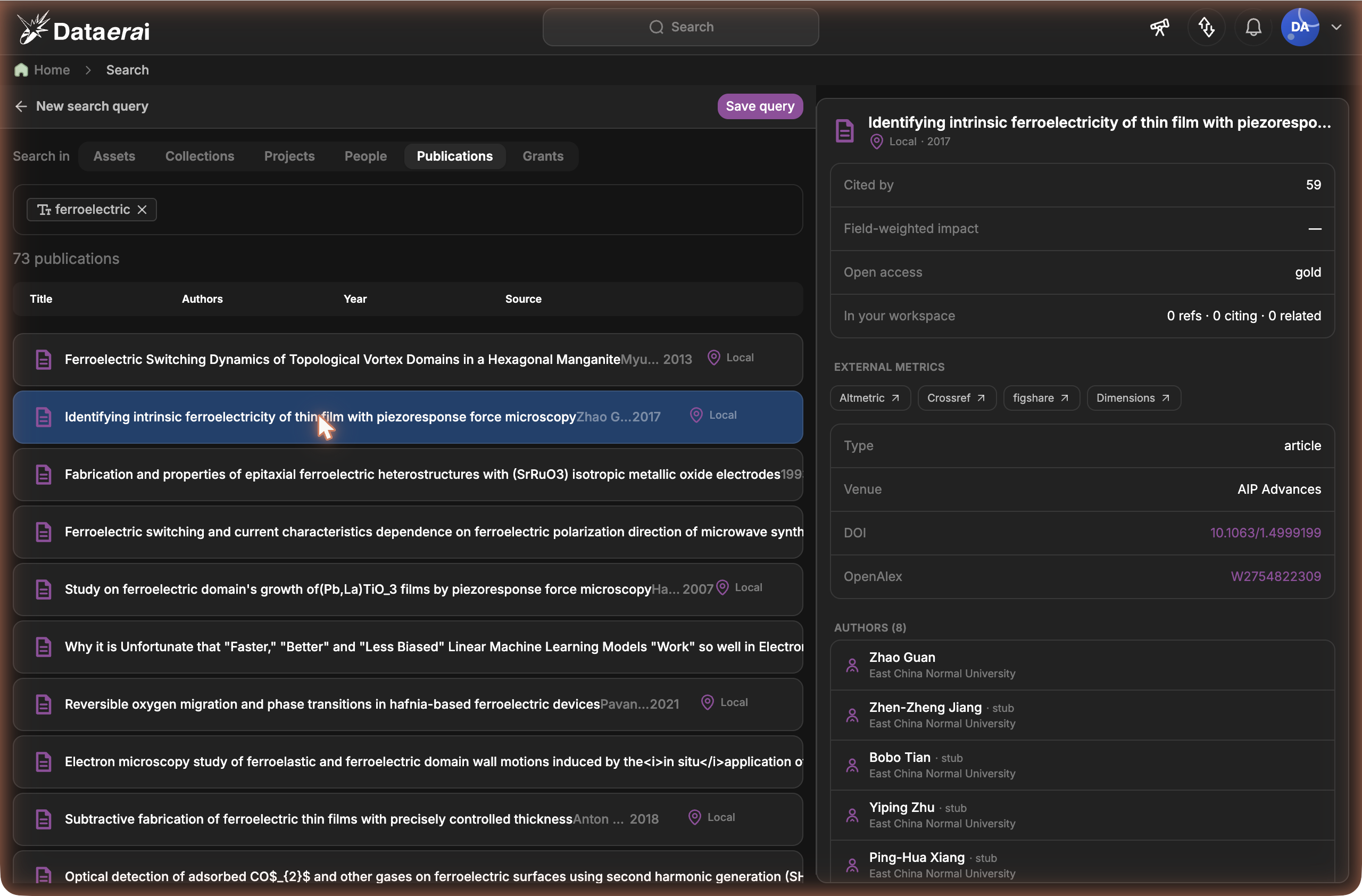The height and width of the screenshot is (896, 1362).
Task: Open DOI link 10.1063/1.4999199
Action: point(1265,533)
